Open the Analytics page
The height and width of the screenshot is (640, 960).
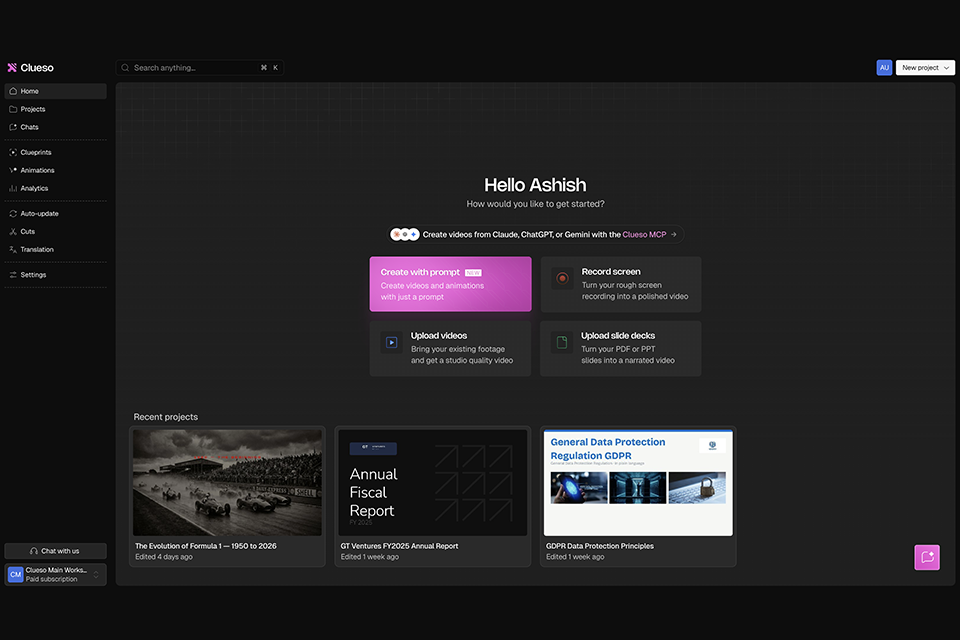tap(55, 188)
